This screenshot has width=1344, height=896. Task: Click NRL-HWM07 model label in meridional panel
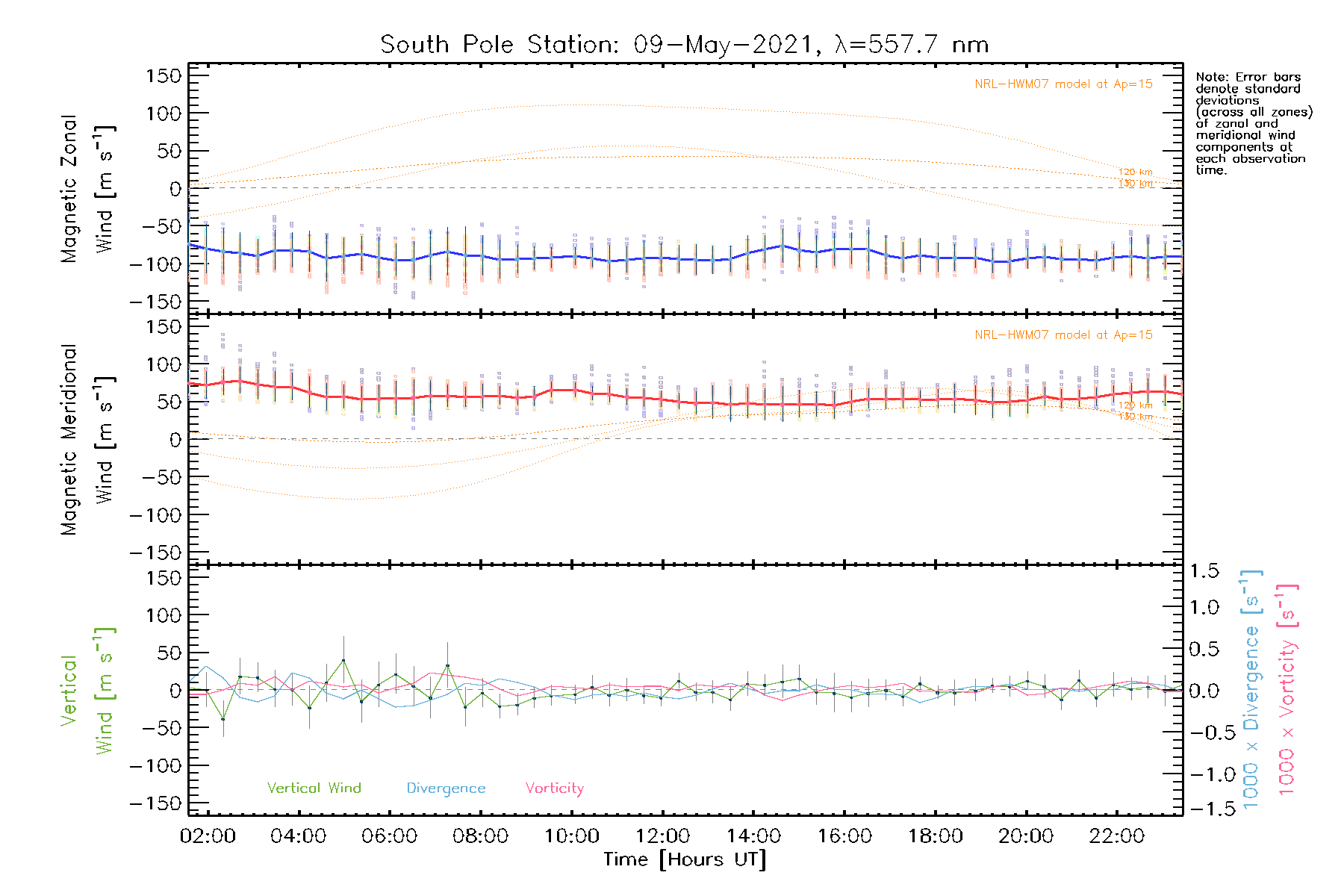(1063, 335)
